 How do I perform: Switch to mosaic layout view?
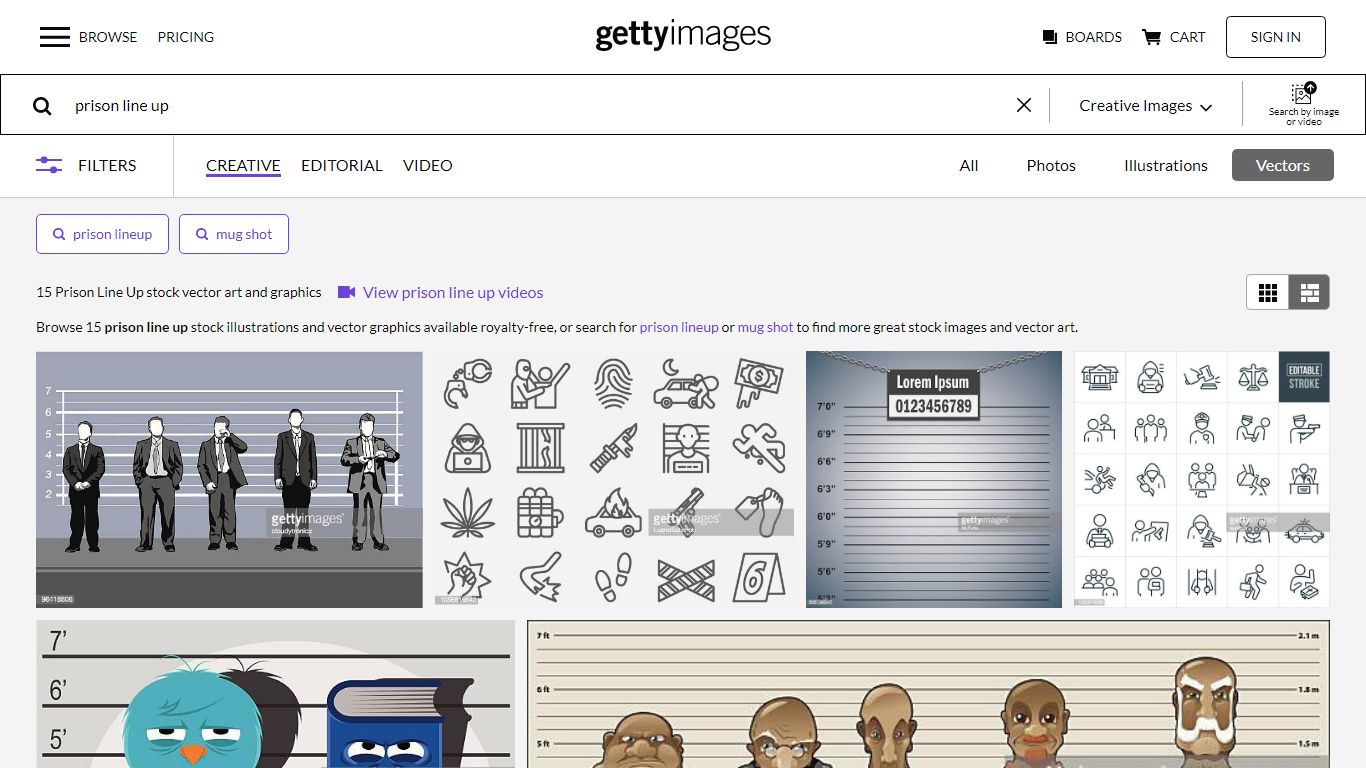coord(1309,293)
